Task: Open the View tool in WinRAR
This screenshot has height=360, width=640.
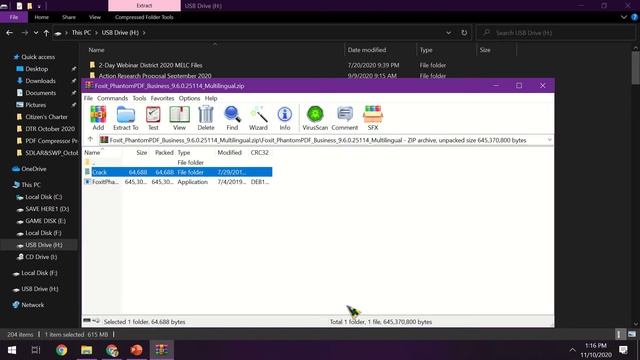Action: [x=179, y=118]
